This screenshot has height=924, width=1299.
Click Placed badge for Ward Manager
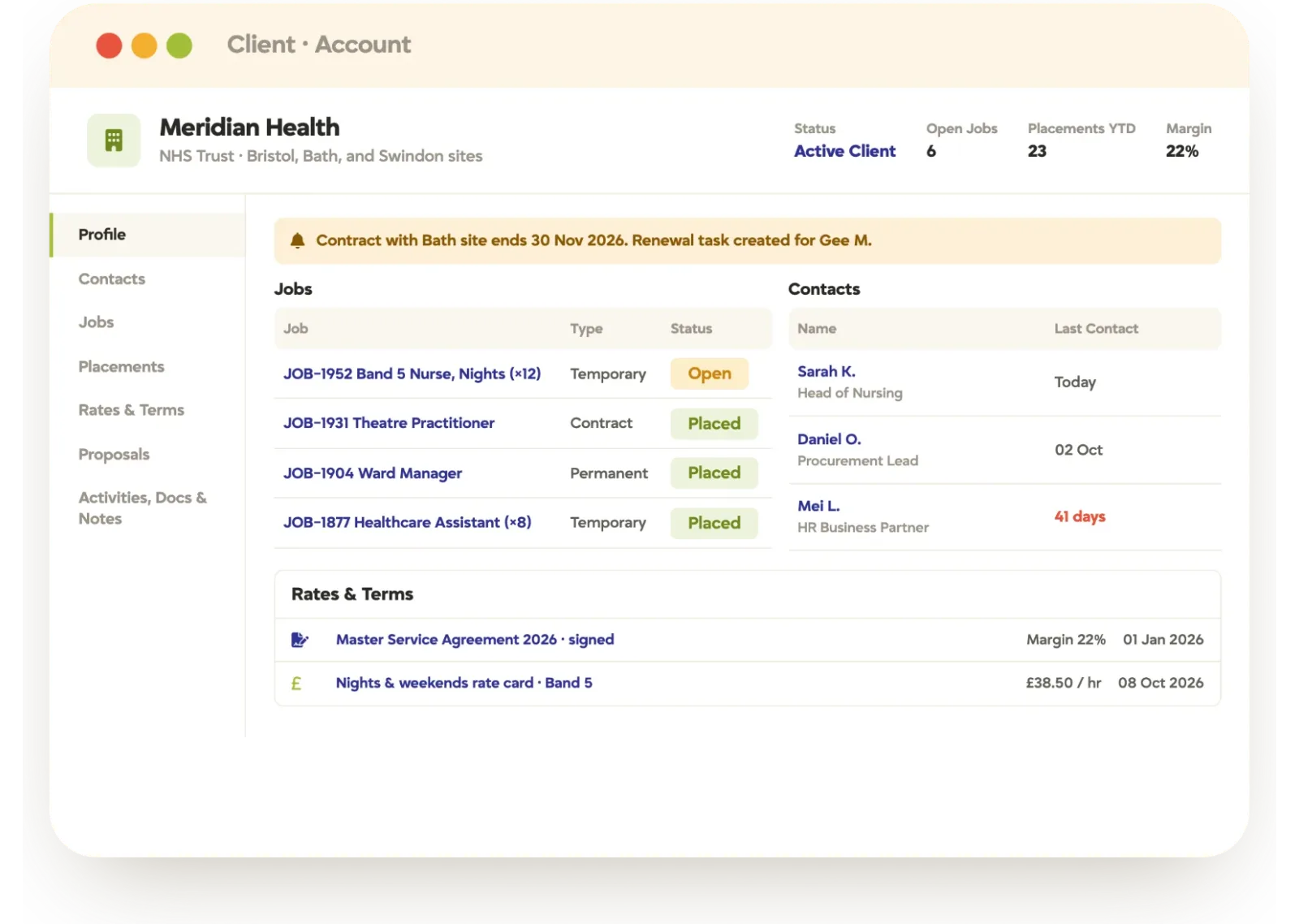click(x=714, y=473)
